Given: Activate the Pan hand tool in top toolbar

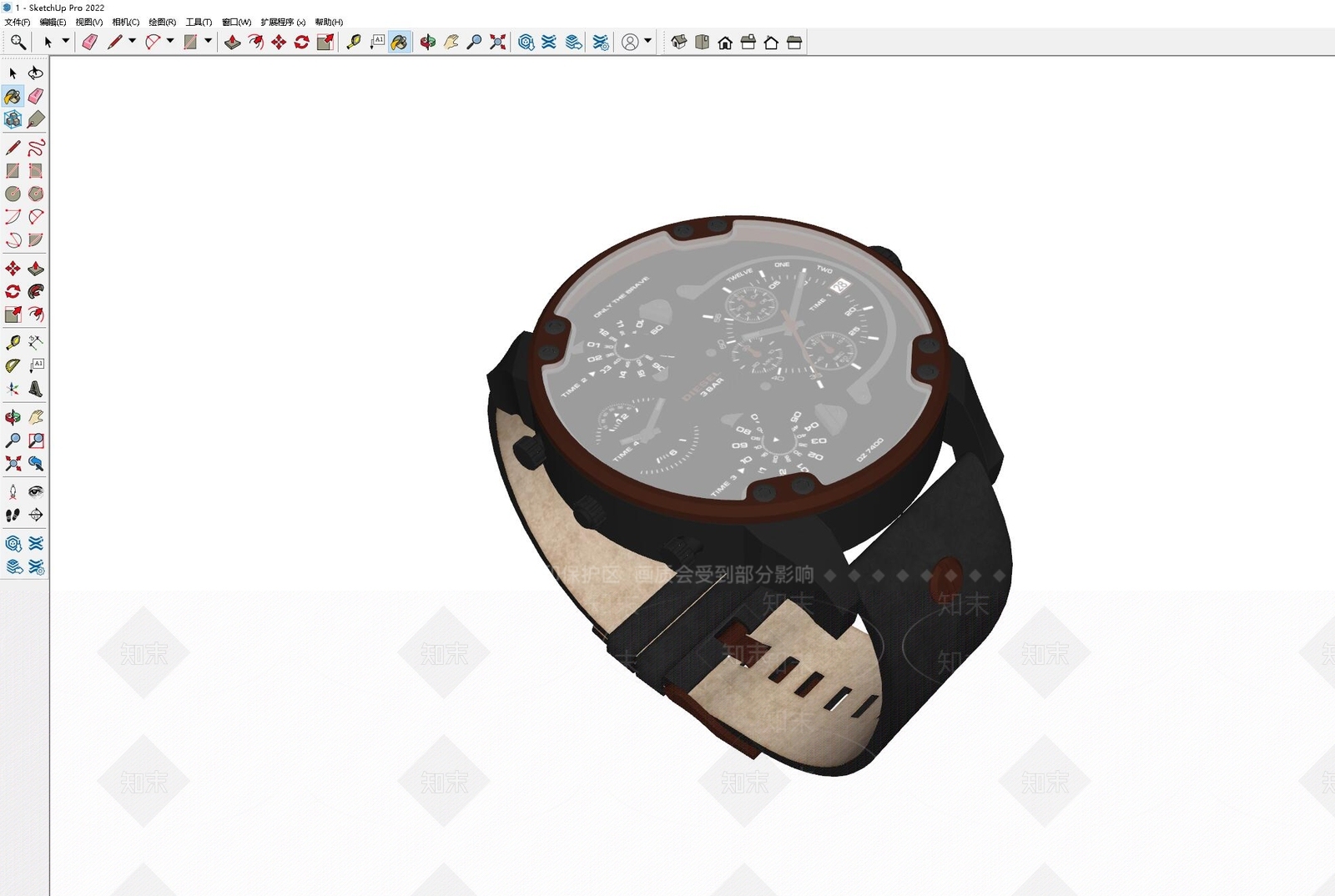Looking at the screenshot, I should (x=451, y=43).
